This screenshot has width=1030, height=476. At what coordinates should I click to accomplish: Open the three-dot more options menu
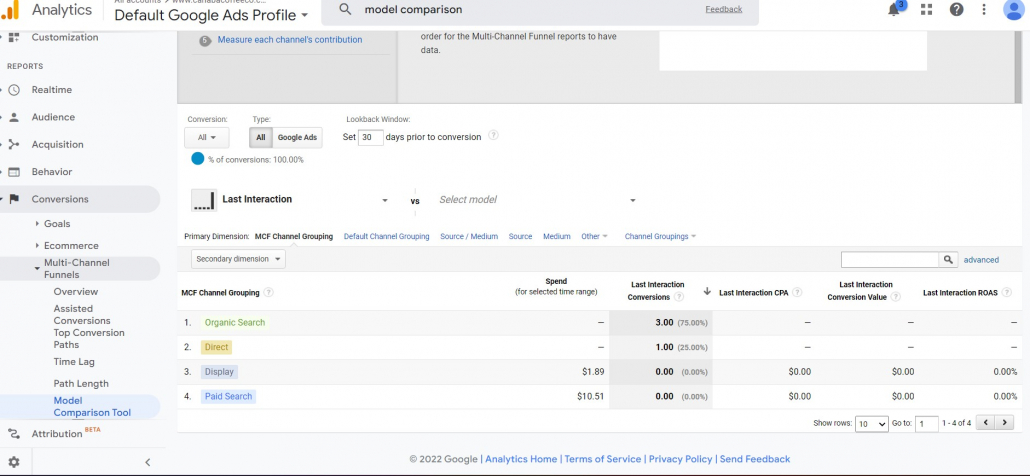pos(983,9)
